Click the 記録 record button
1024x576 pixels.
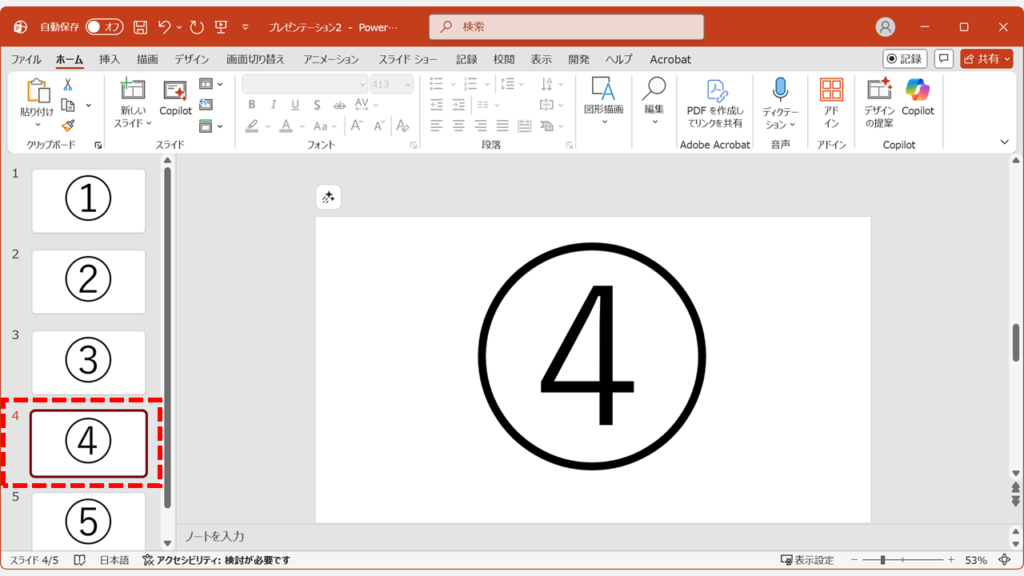(x=904, y=59)
